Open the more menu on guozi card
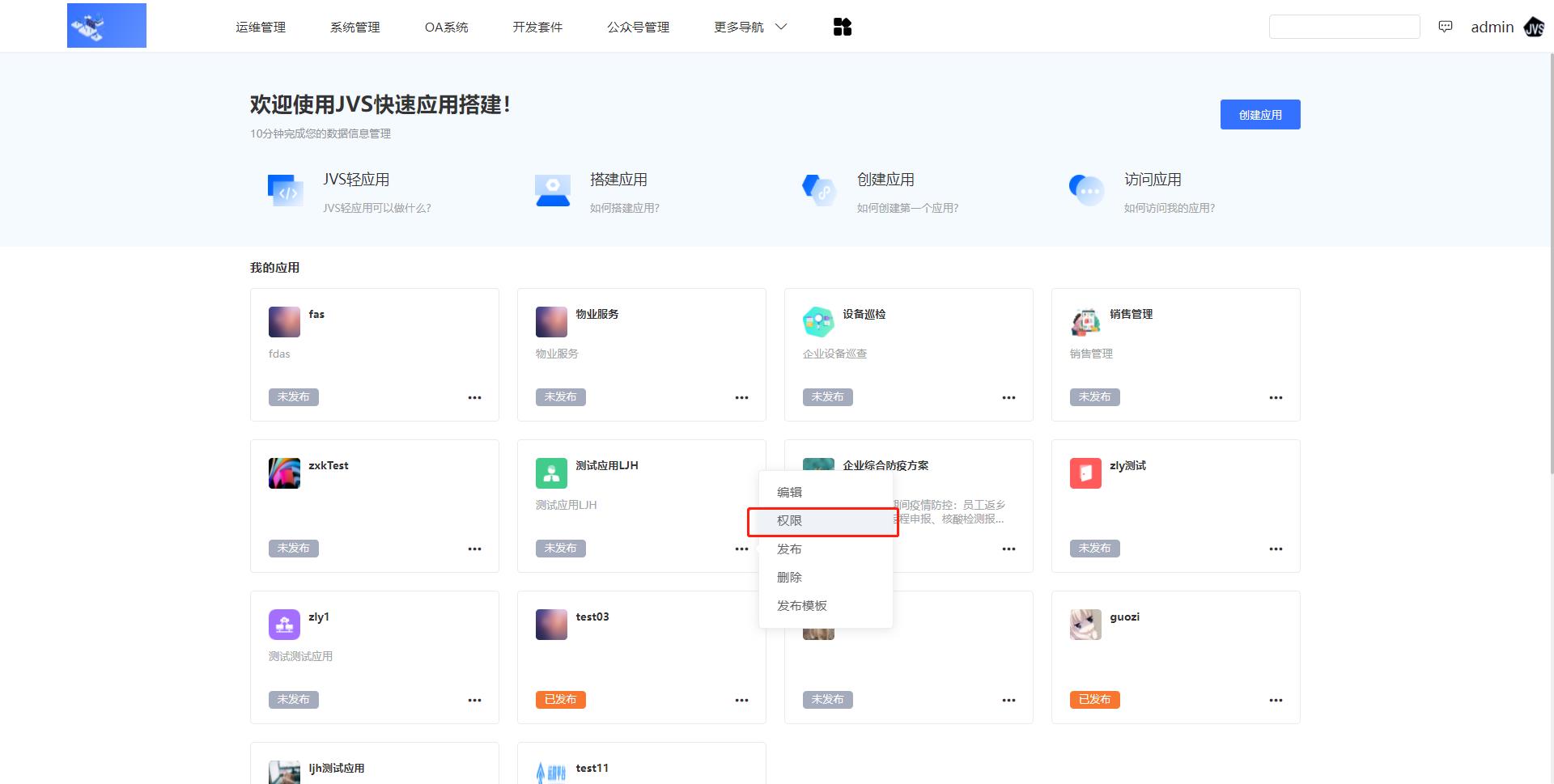This screenshot has width=1554, height=784. click(1276, 700)
